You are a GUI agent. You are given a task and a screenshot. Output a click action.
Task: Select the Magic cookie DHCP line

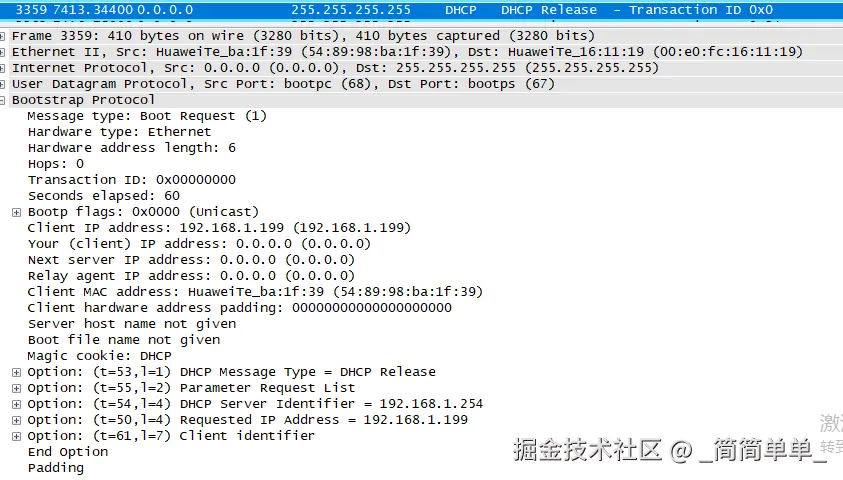coord(99,356)
